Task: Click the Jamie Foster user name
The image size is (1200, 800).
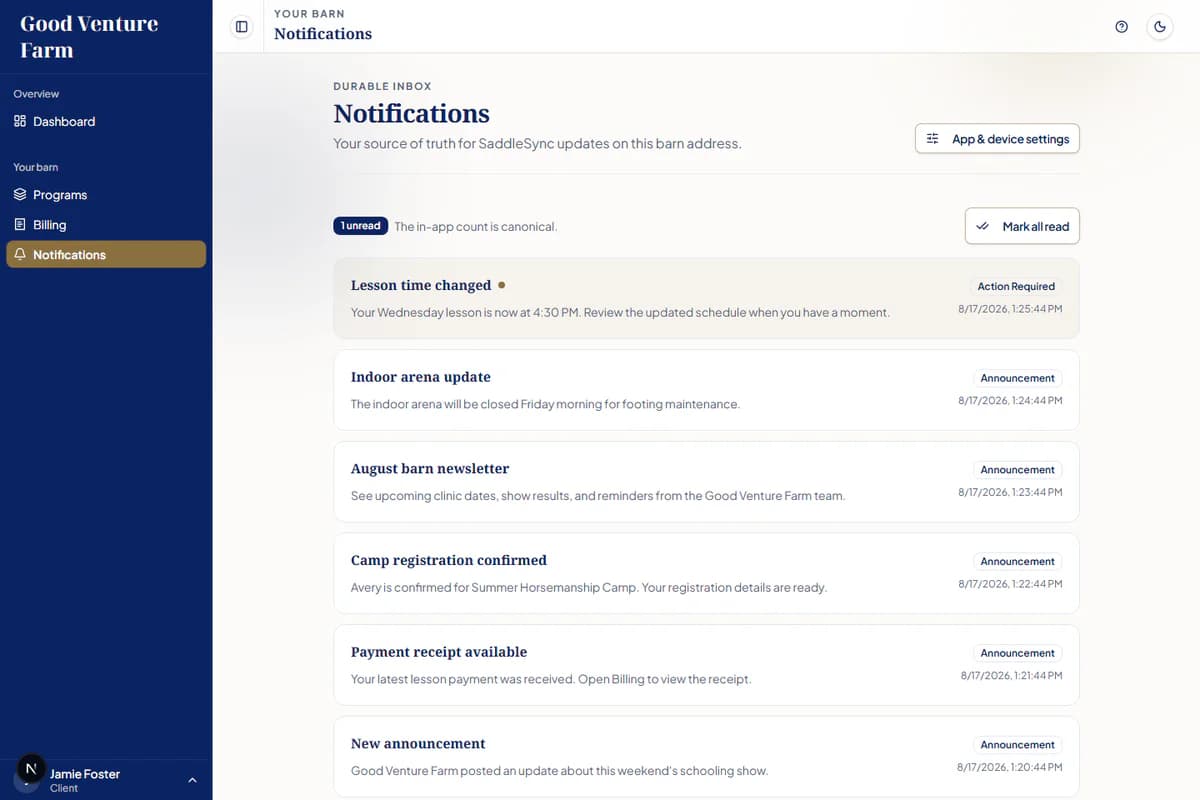Action: [x=85, y=774]
